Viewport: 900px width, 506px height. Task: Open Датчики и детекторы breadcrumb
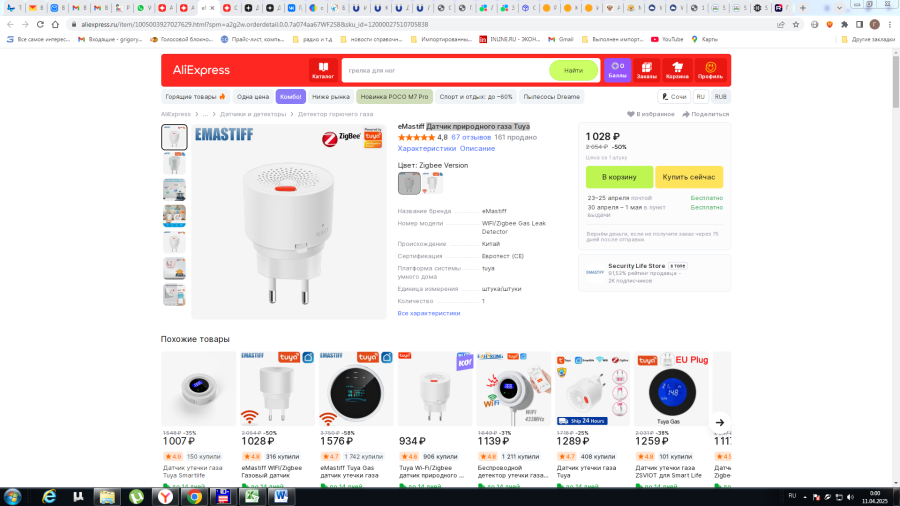(x=253, y=114)
